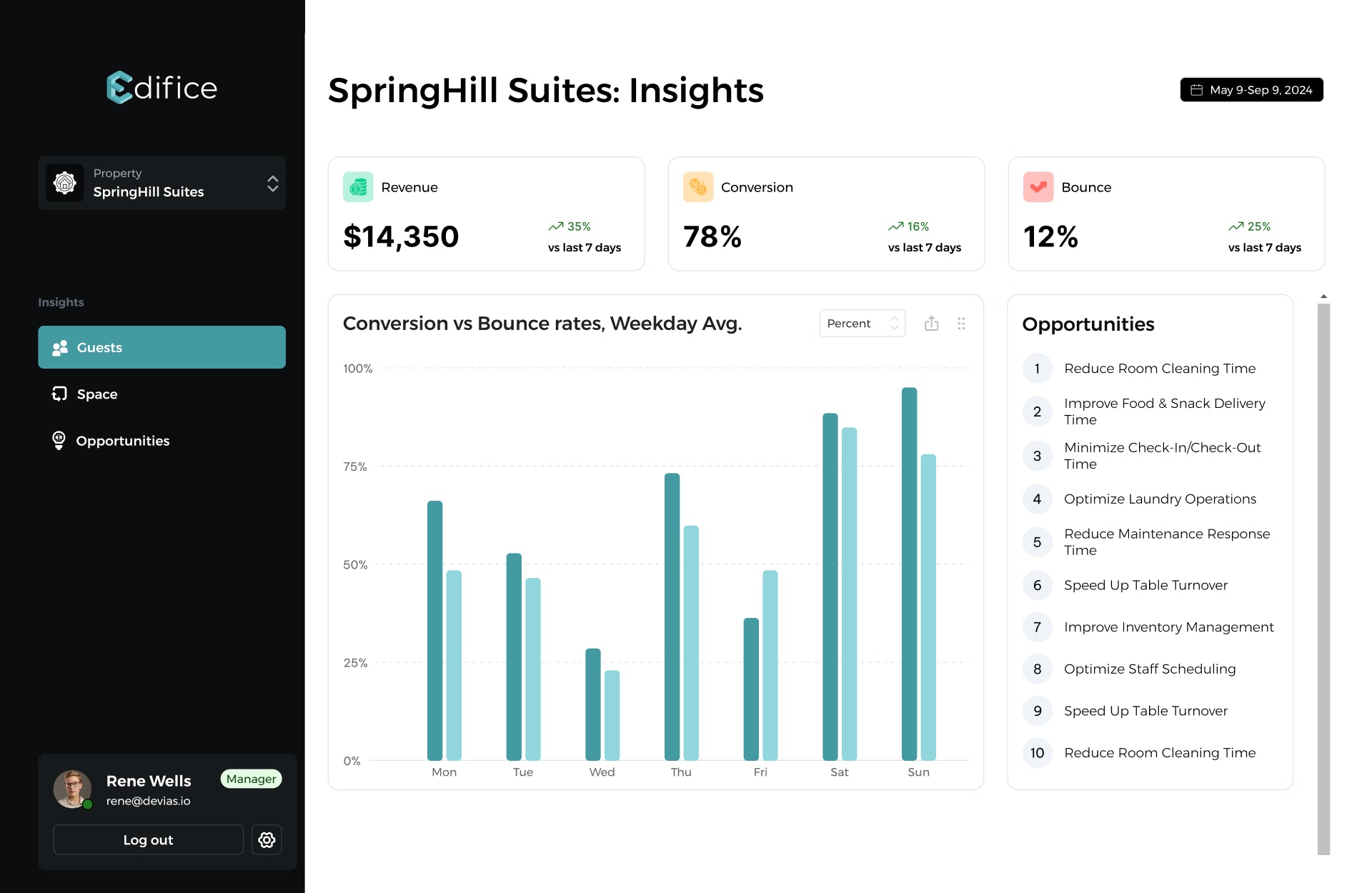Image resolution: width=1372 pixels, height=893 pixels.
Task: Select Guests in the sidebar
Action: coord(161,347)
